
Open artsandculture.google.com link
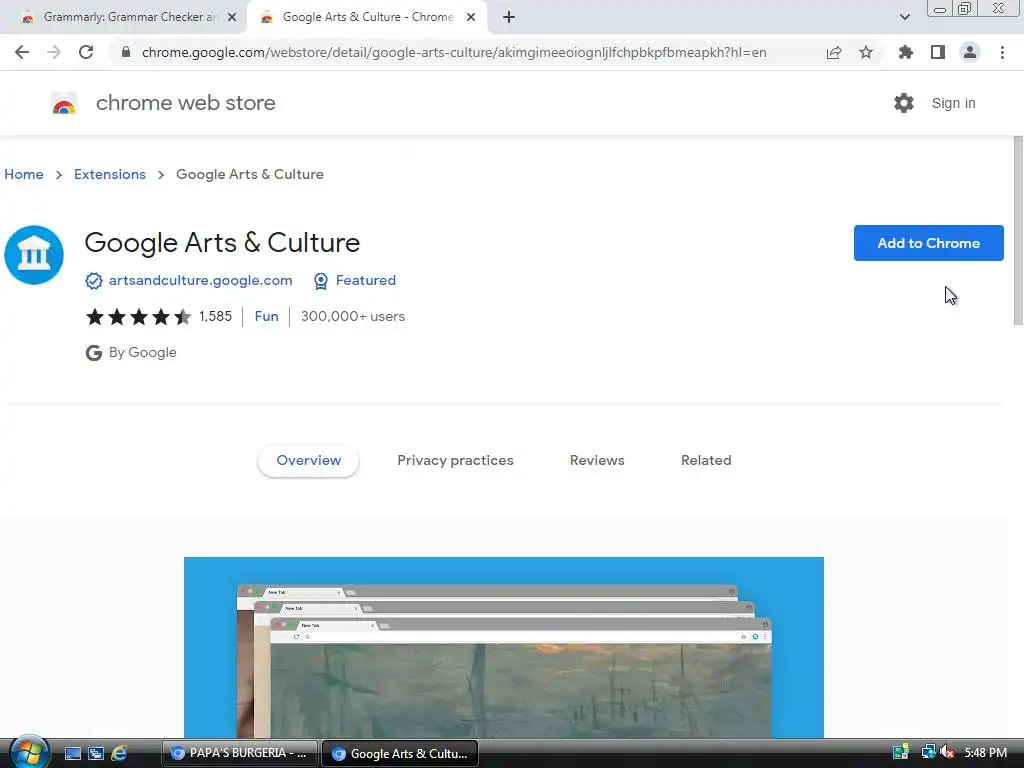(x=200, y=280)
